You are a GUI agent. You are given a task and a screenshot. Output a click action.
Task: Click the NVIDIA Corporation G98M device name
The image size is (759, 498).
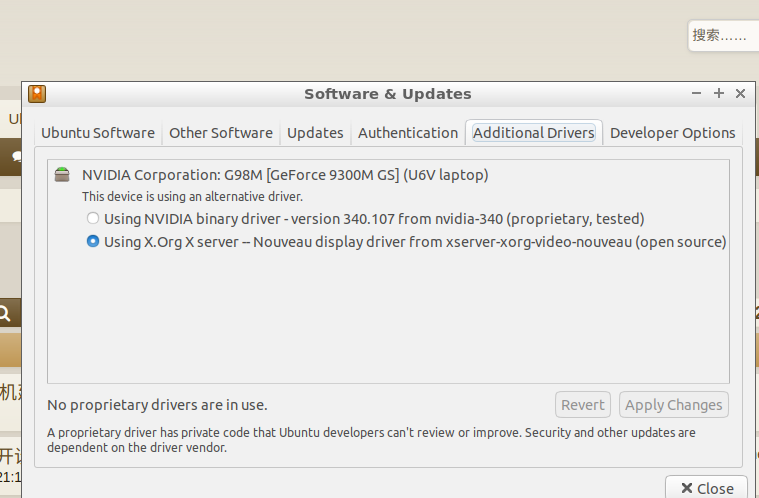(x=285, y=175)
